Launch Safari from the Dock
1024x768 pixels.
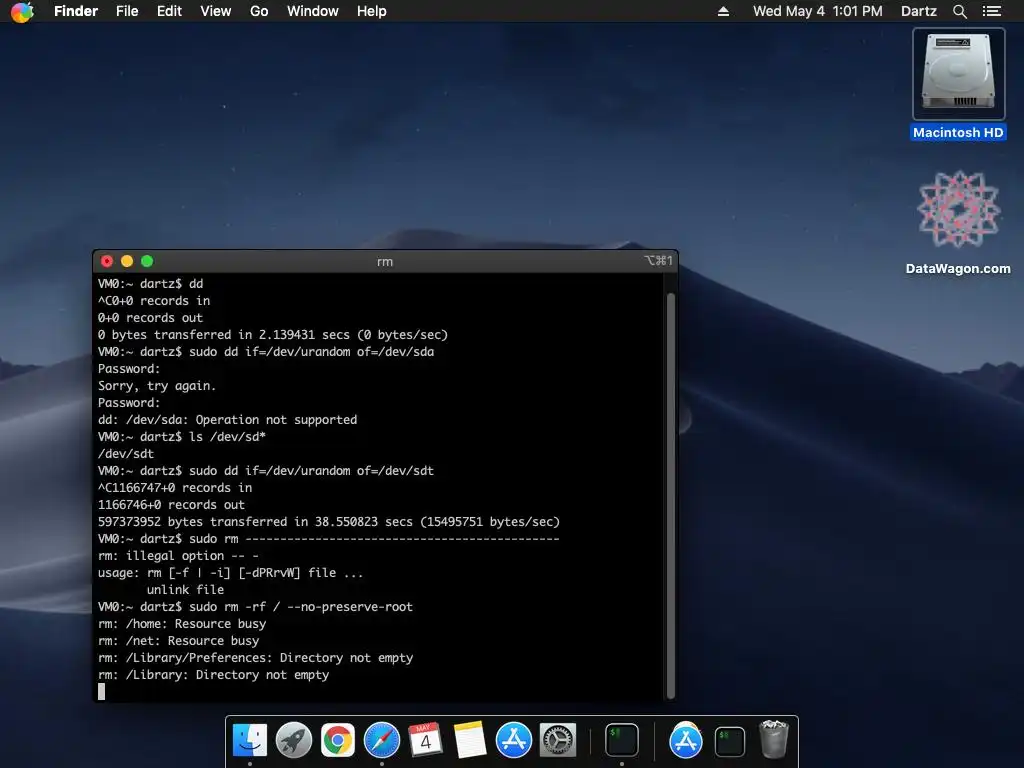click(382, 741)
